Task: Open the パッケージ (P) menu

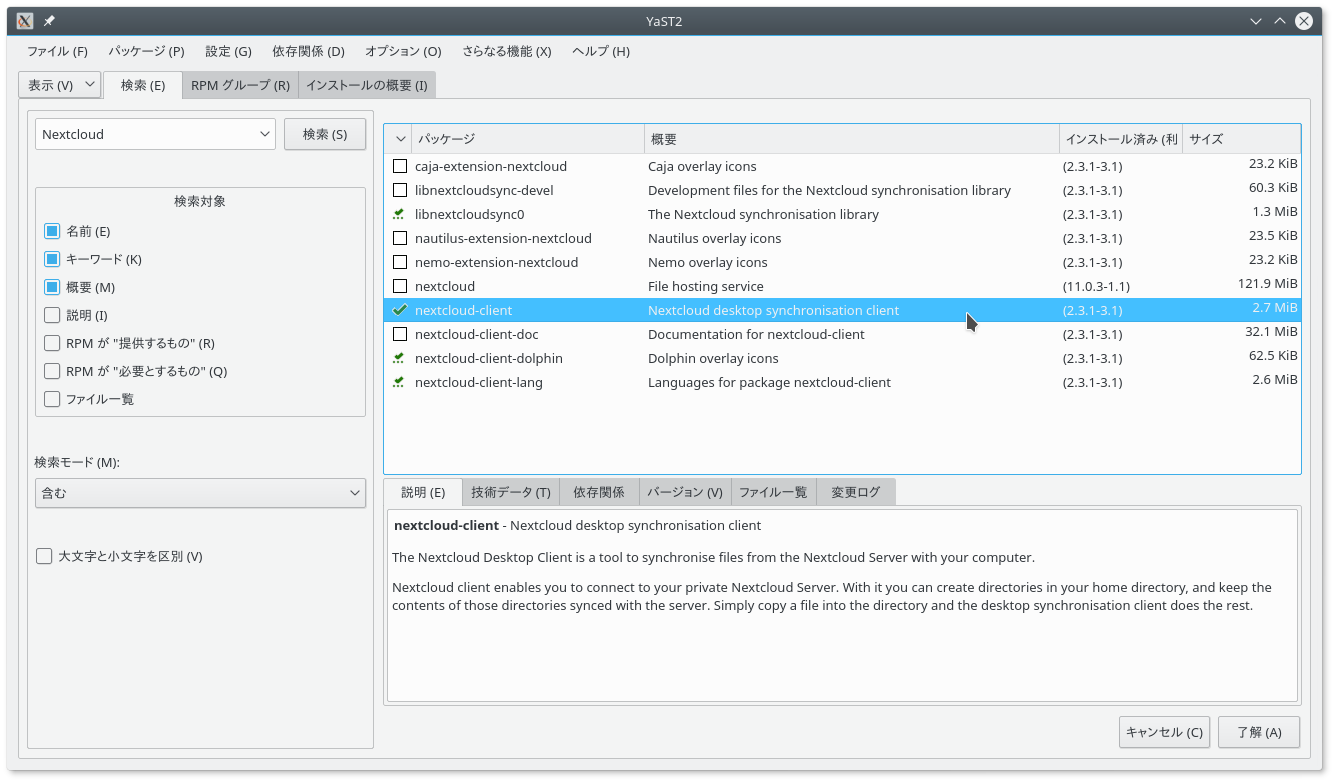Action: click(146, 51)
